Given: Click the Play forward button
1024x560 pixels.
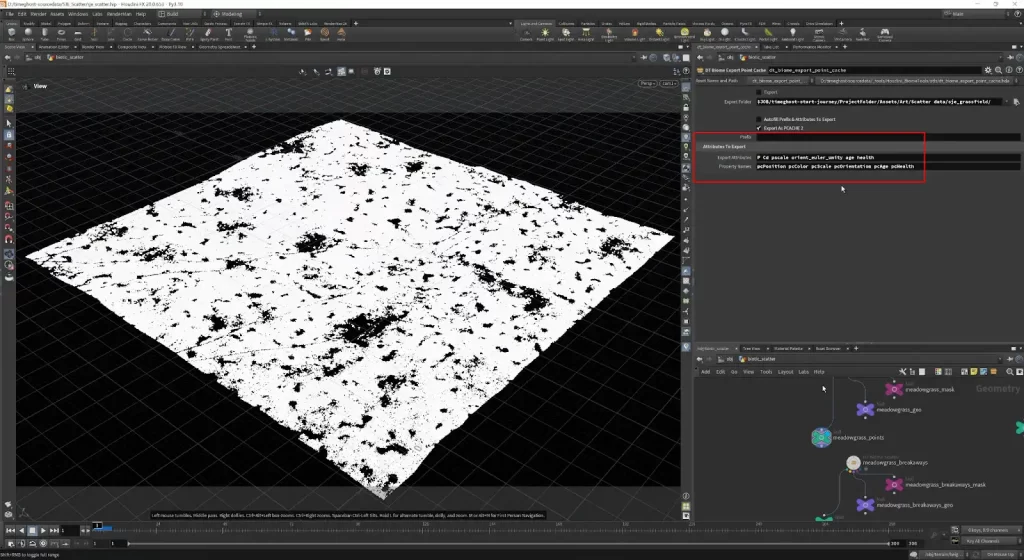Looking at the screenshot, I should coord(45,530).
